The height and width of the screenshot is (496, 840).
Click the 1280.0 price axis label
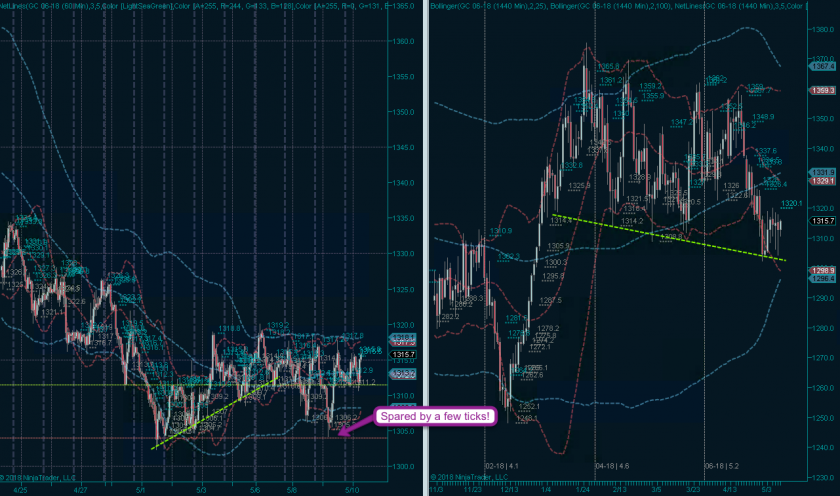823,328
